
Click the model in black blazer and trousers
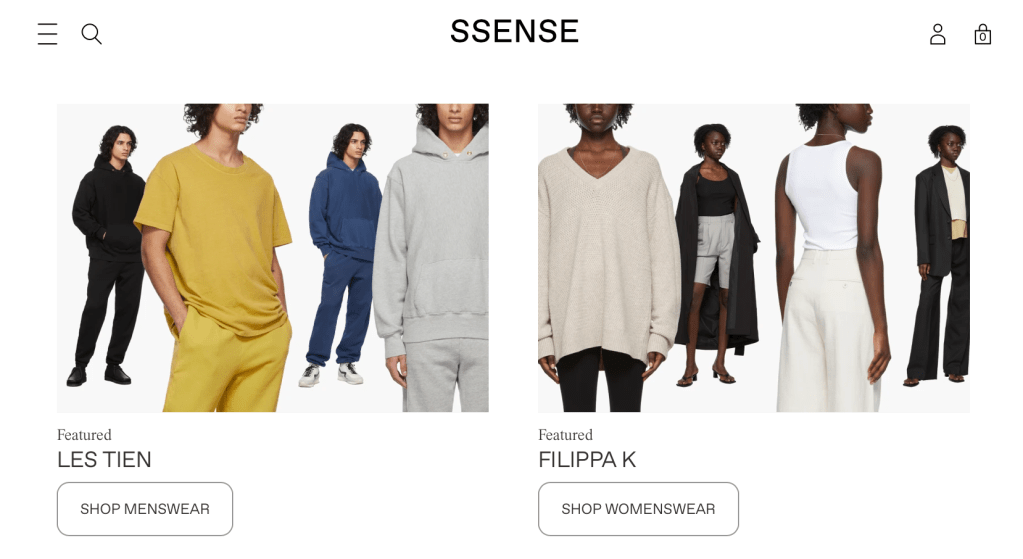939,254
